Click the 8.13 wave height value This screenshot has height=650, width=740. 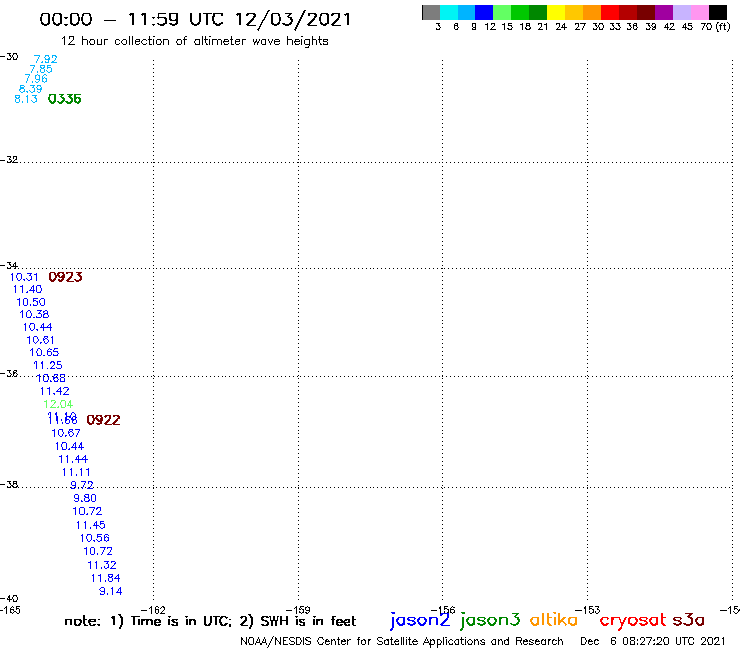pyautogui.click(x=26, y=99)
